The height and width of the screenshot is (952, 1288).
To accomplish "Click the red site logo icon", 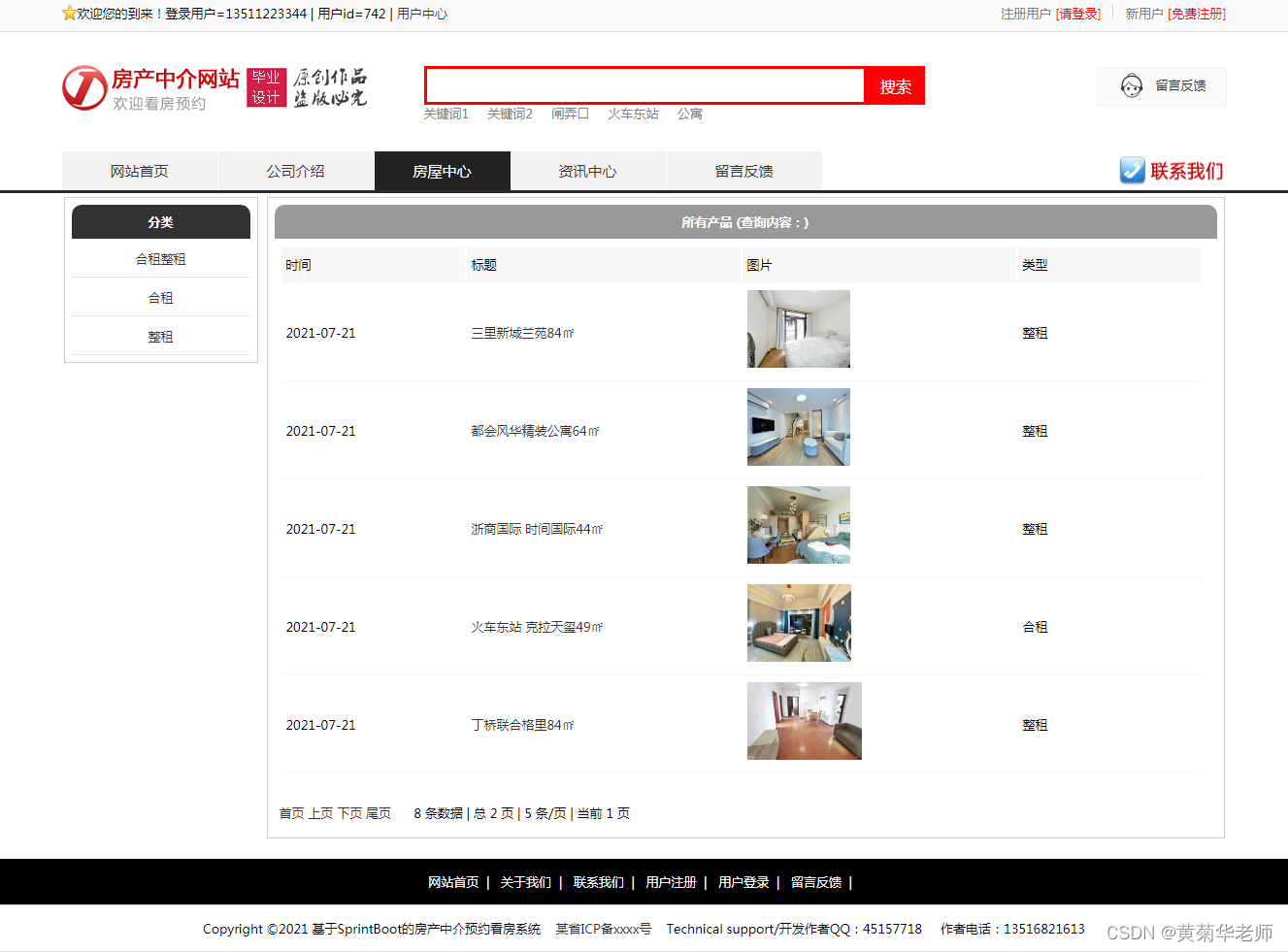I will point(84,88).
